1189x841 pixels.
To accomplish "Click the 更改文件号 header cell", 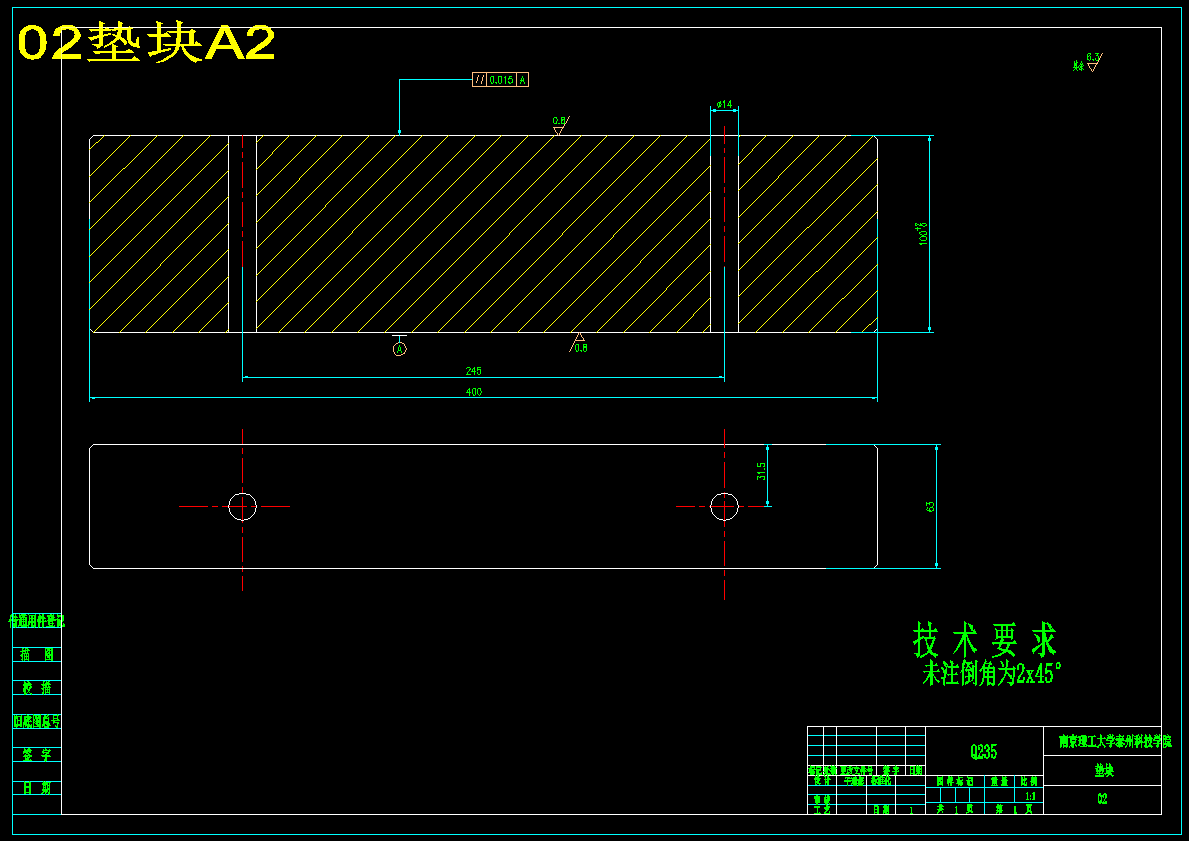I will (857, 770).
